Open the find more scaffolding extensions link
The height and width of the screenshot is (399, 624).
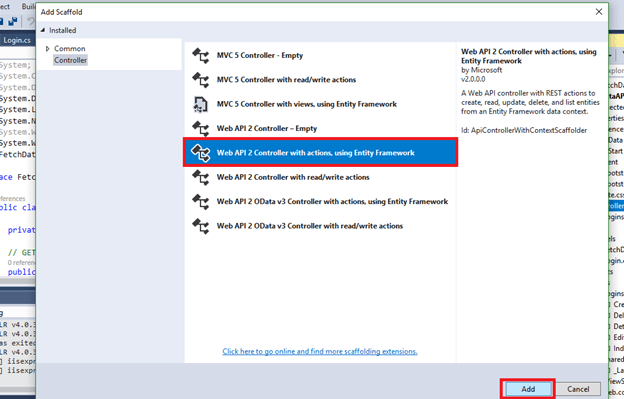[x=320, y=351]
